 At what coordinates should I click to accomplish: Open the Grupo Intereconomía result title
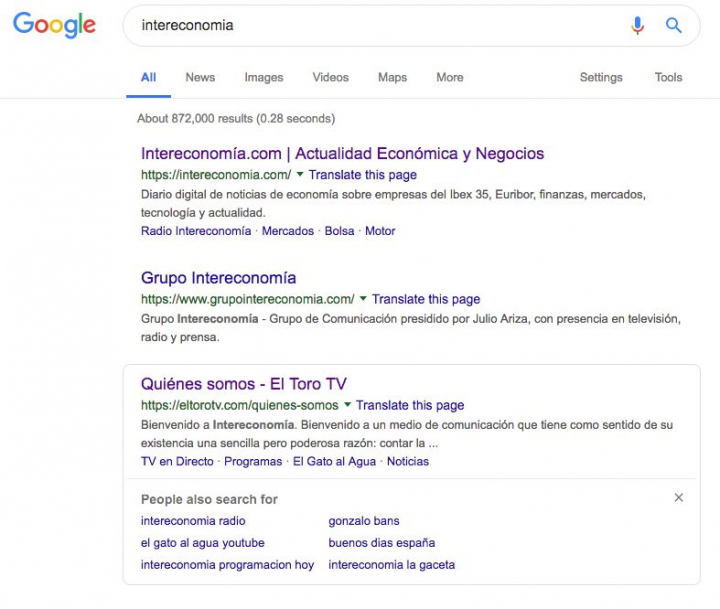pyautogui.click(x=218, y=278)
